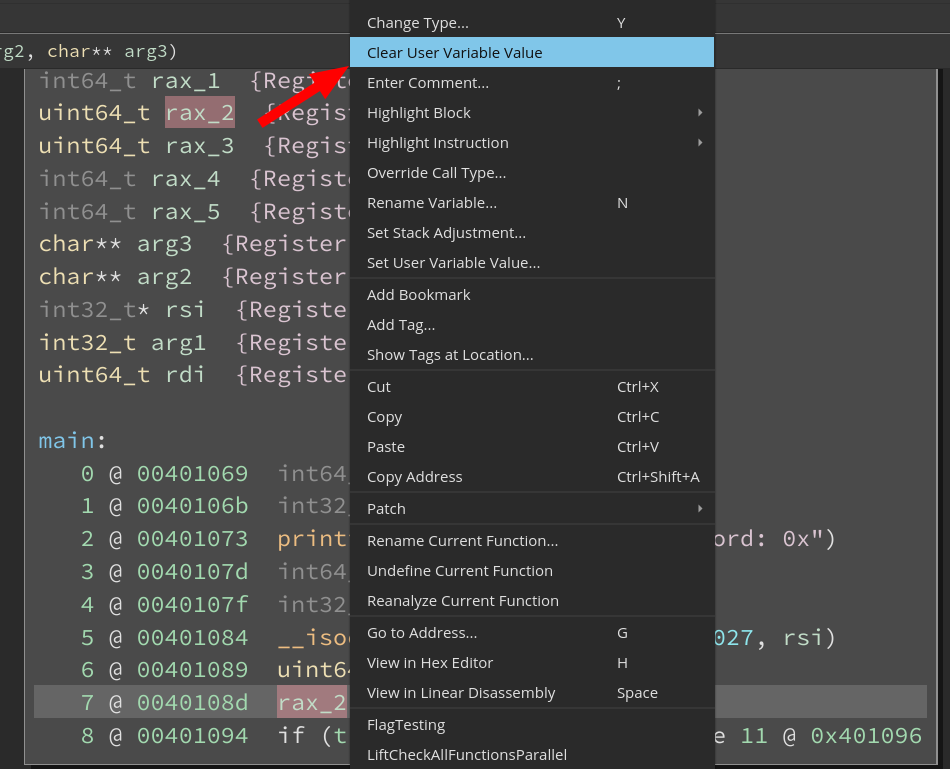
Task: Select LiftCheckAllFunctionsParallel entry
Action: [x=532, y=755]
